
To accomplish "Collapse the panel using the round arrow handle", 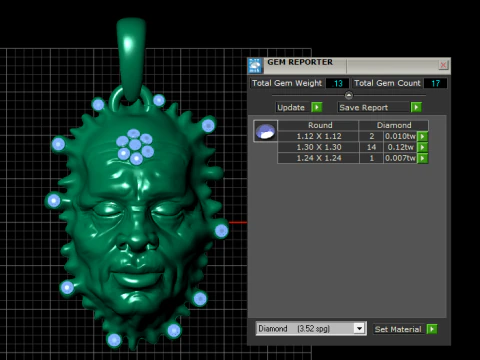I will coord(349,96).
